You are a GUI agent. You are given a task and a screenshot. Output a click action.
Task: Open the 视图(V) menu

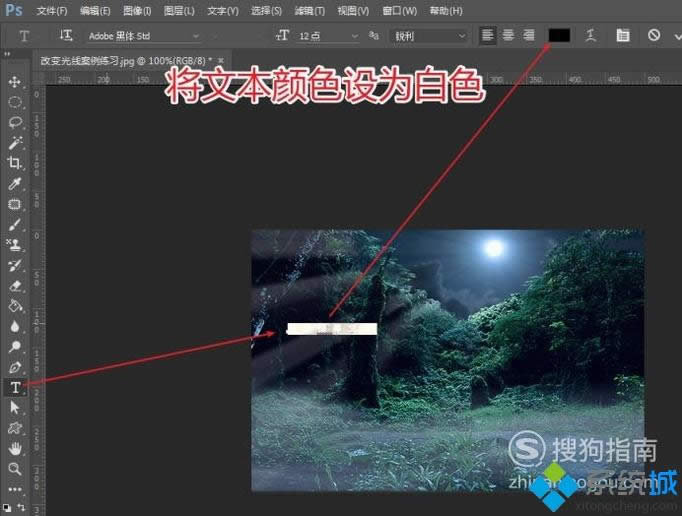(x=353, y=10)
